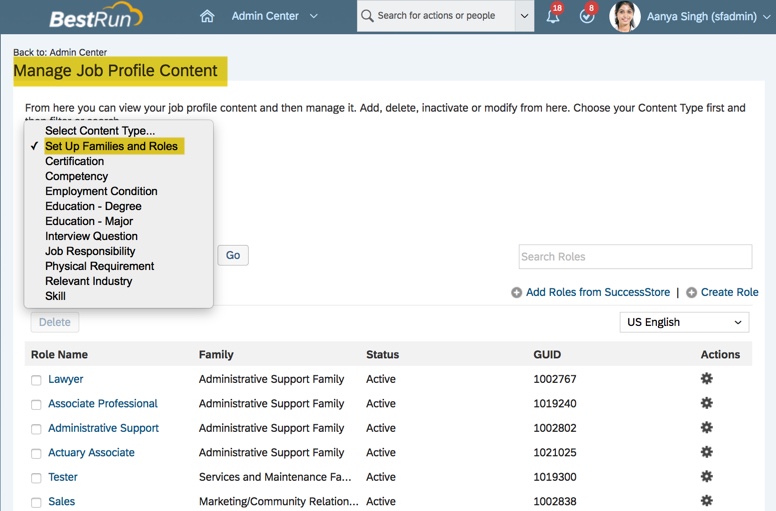Open the US English language dropdown
The image size is (776, 511).
coord(684,322)
